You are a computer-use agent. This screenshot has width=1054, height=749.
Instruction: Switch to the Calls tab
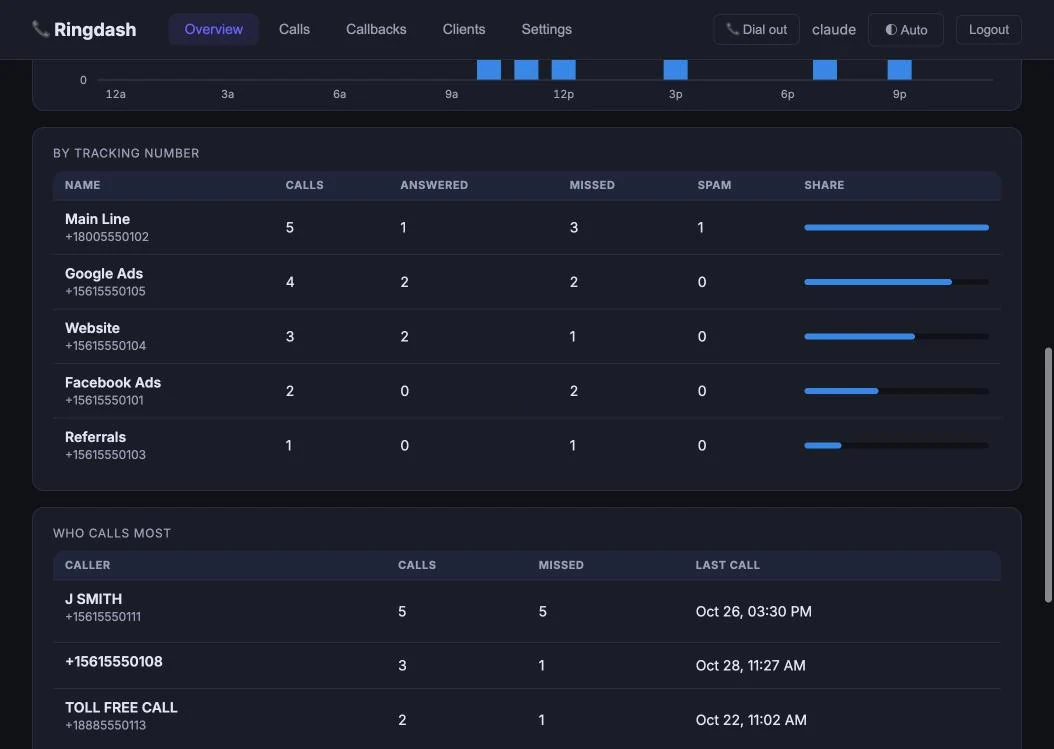coord(294,29)
